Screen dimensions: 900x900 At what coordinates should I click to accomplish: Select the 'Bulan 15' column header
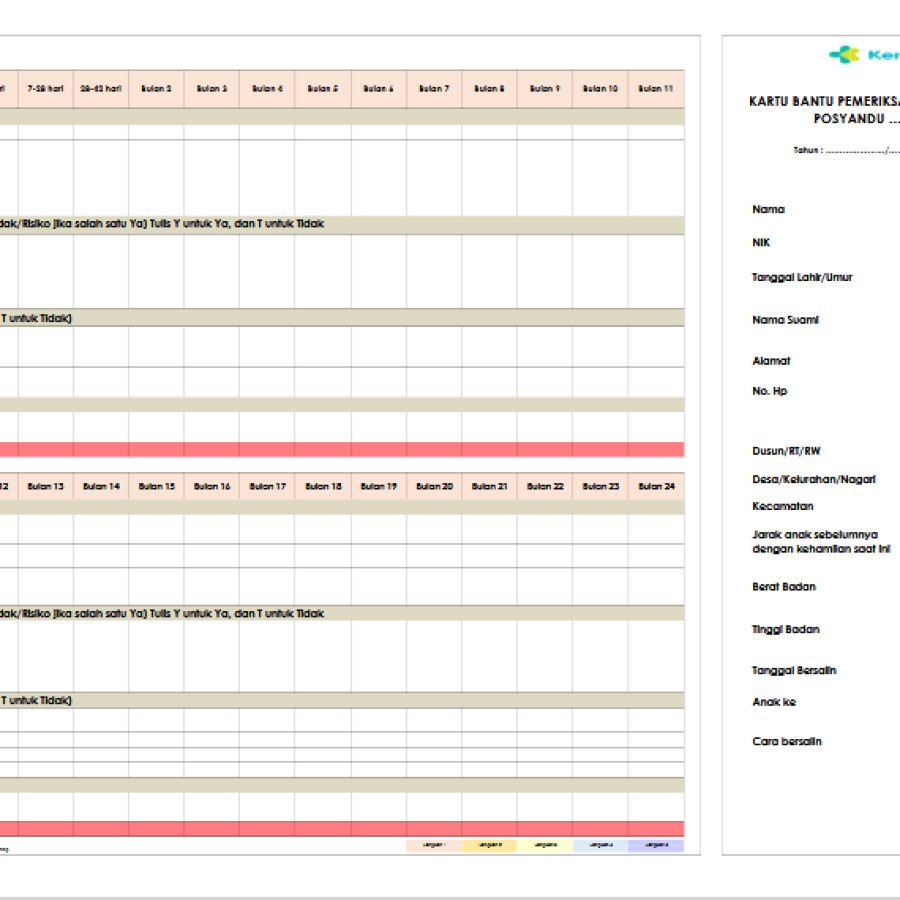[156, 486]
